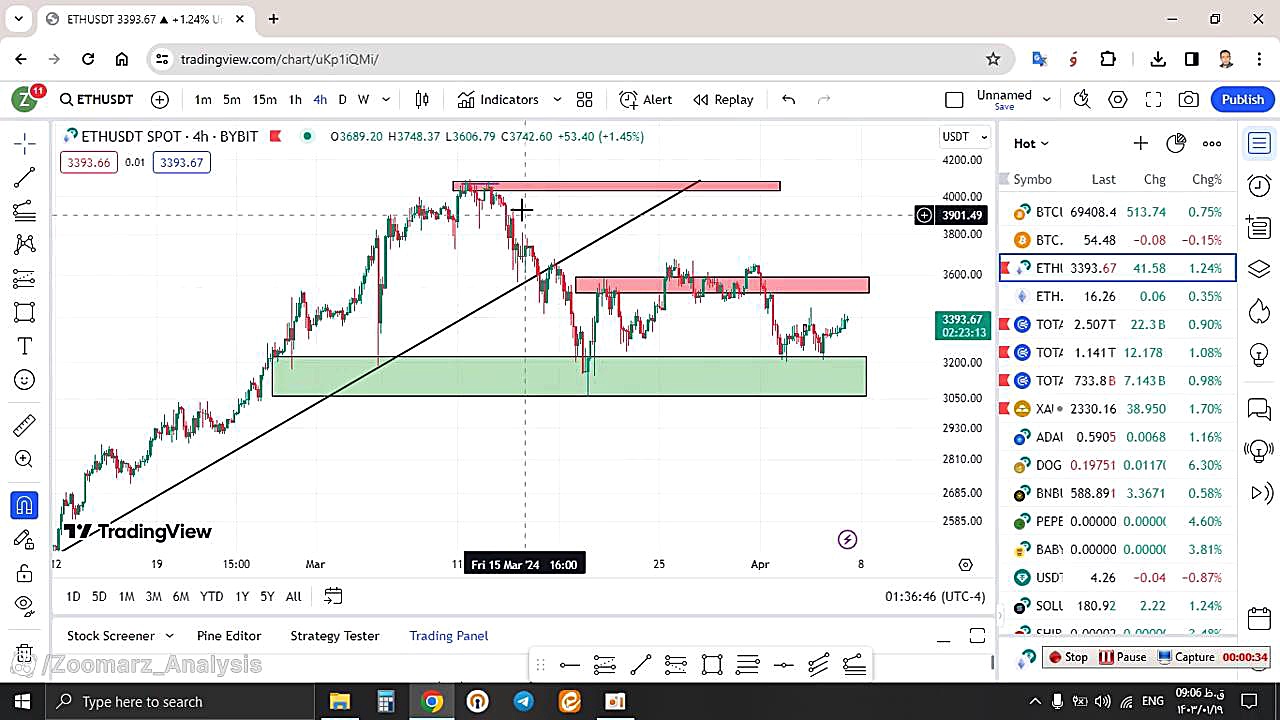Viewport: 1280px width, 720px height.
Task: Hide all drawings with eye icon
Action: click(x=25, y=604)
